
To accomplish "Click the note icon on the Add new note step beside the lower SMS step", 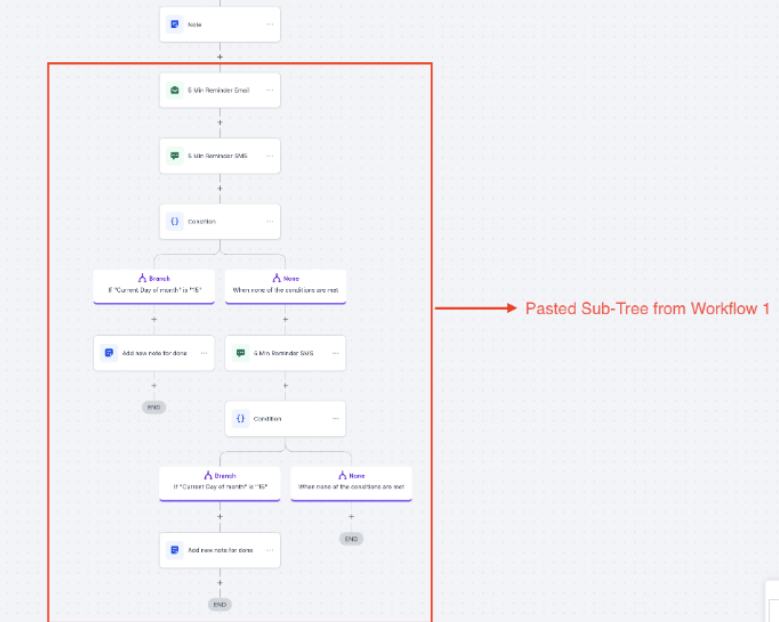I will [x=109, y=353].
